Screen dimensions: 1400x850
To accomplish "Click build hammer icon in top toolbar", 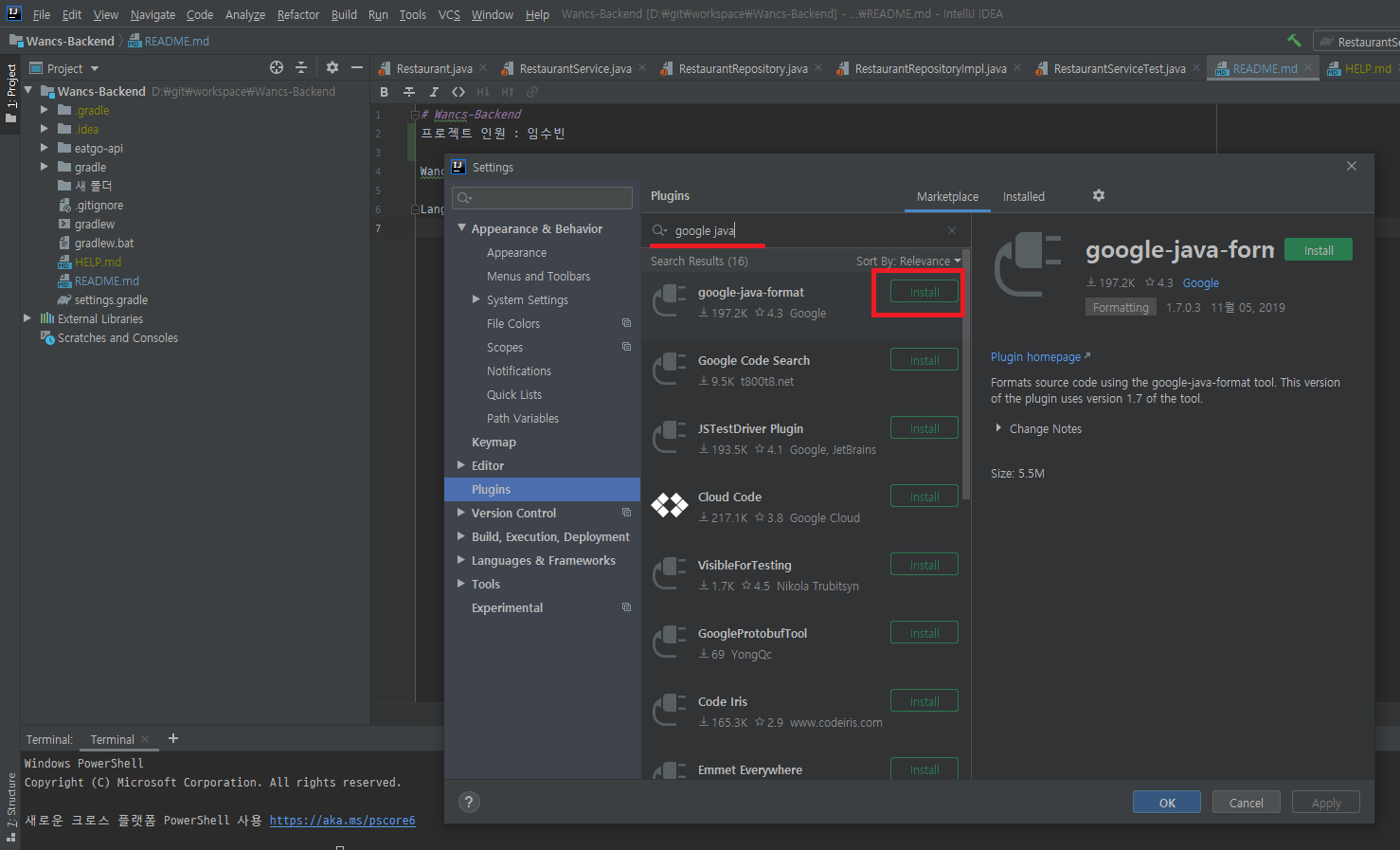I will coord(1294,41).
